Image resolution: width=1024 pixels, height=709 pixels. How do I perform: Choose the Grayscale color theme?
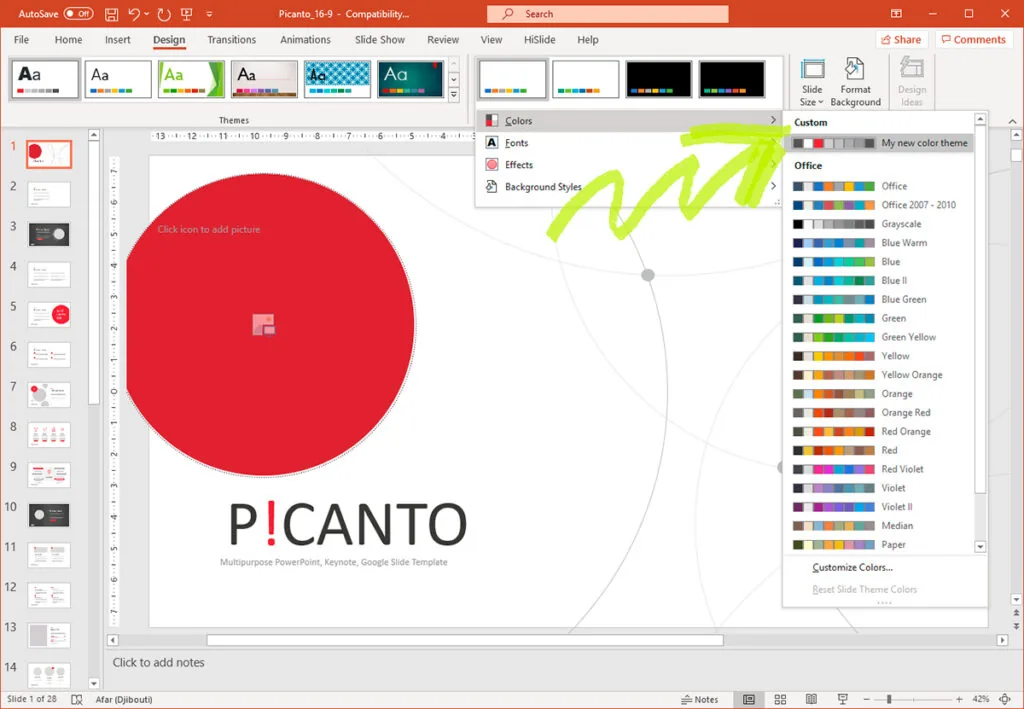[880, 224]
